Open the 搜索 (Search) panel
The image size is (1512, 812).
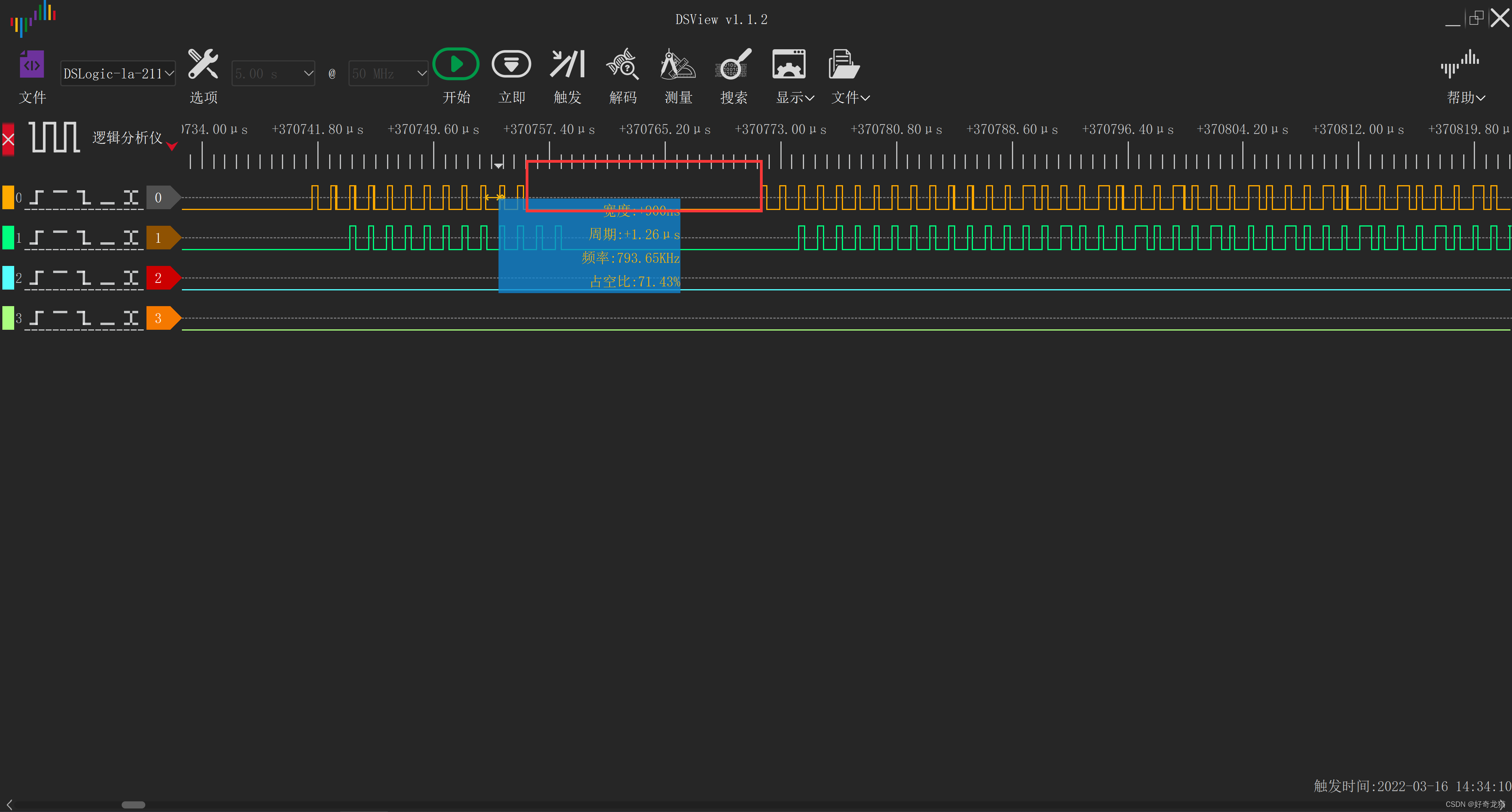click(733, 65)
